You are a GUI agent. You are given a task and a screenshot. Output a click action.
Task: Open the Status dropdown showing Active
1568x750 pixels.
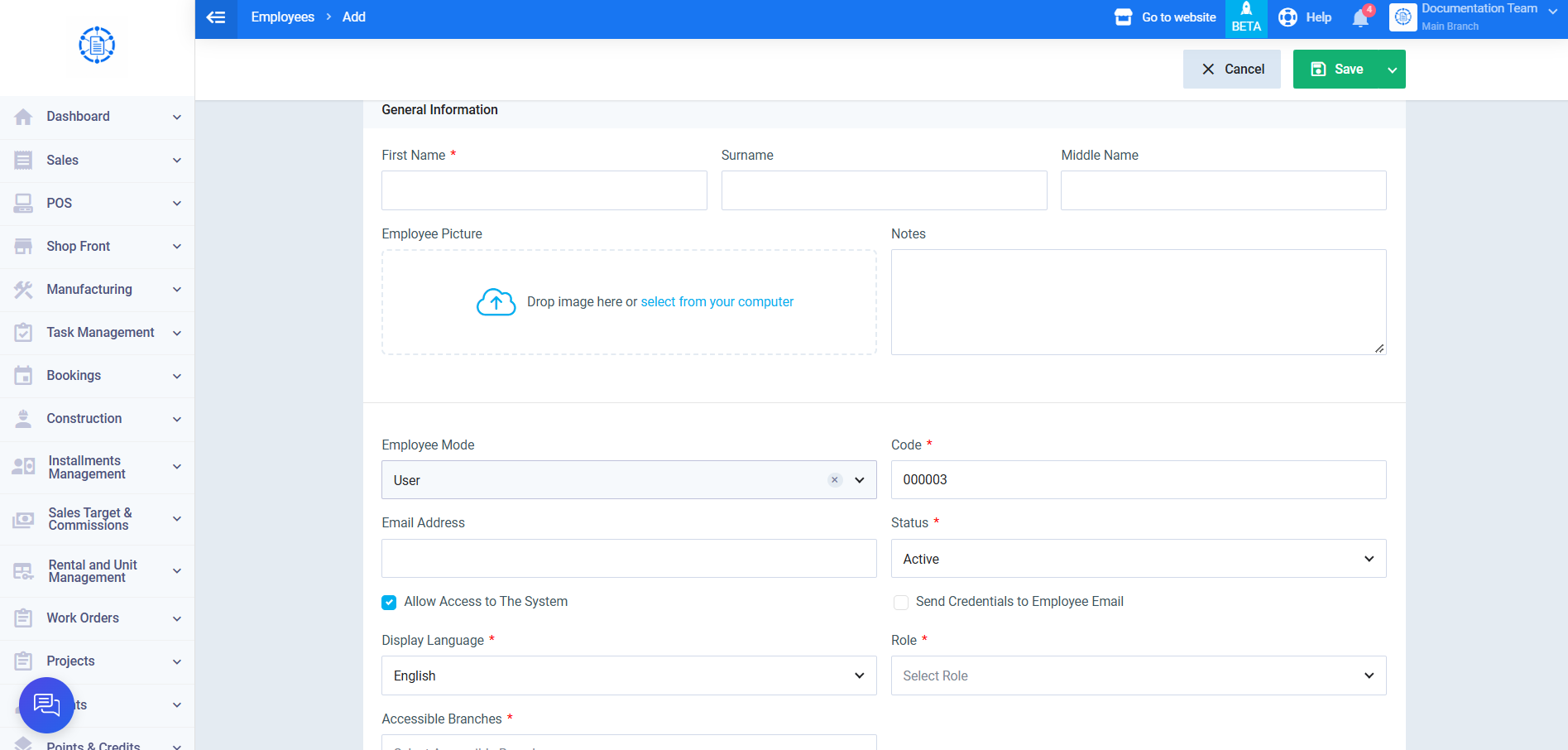(x=1139, y=559)
